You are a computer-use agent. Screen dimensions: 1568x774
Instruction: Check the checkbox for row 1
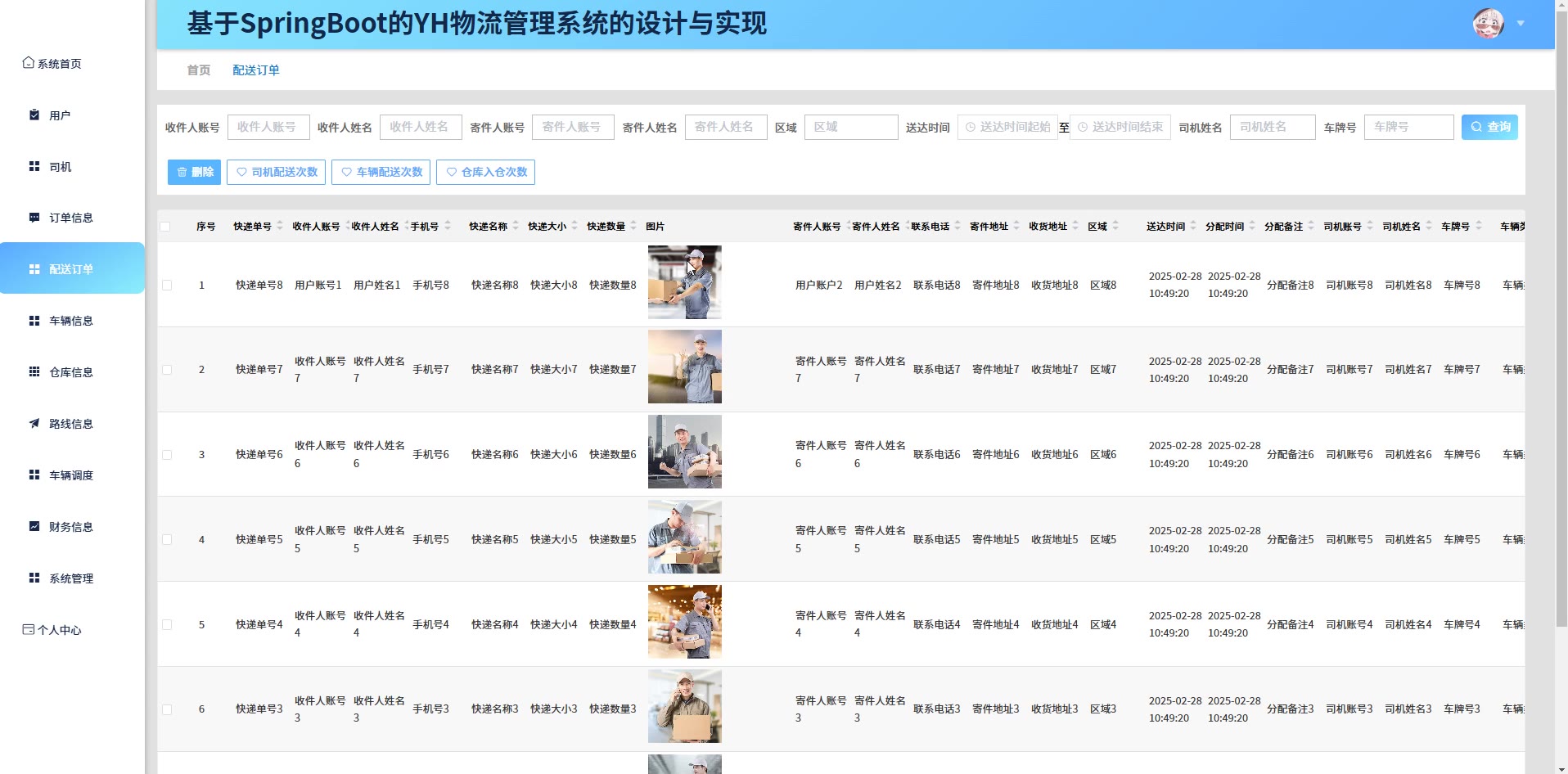[x=167, y=286]
